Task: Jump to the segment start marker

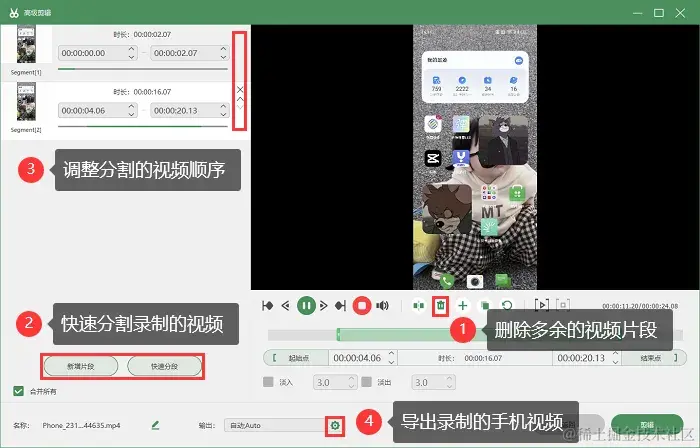Action: click(x=267, y=306)
